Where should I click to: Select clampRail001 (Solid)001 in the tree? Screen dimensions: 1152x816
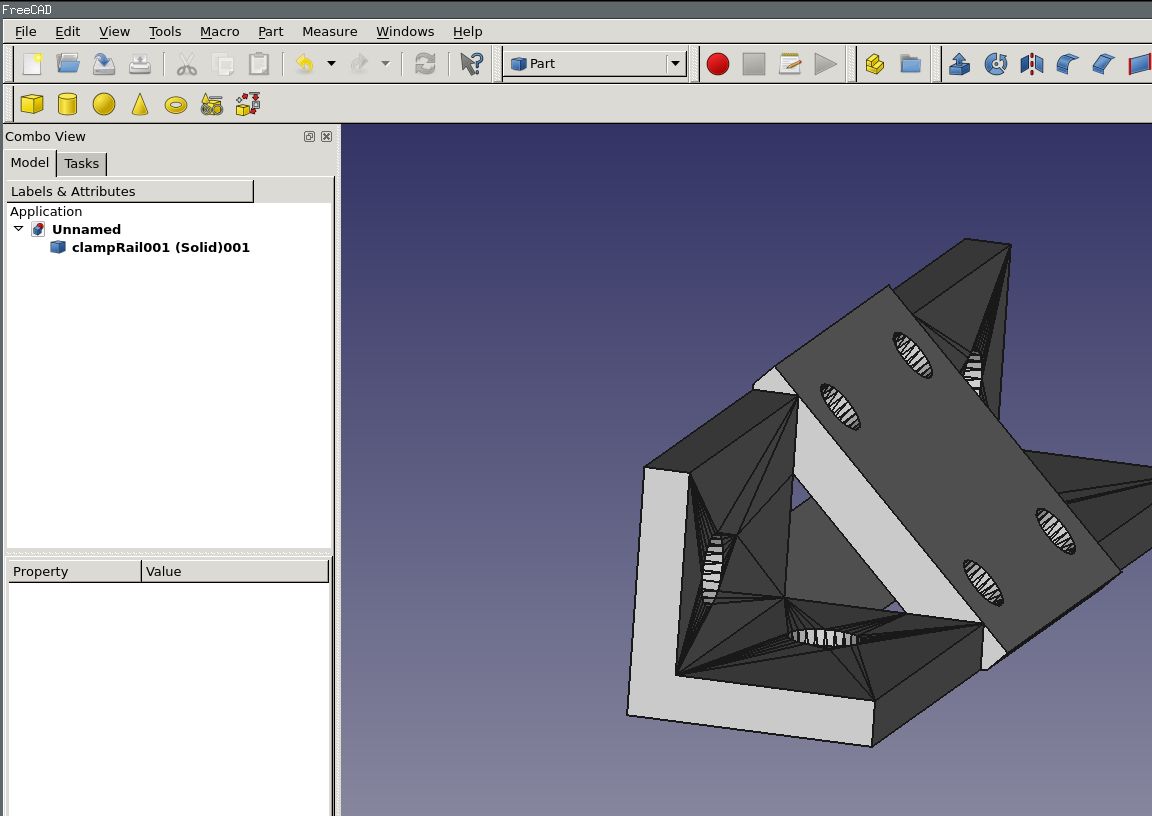pos(160,247)
